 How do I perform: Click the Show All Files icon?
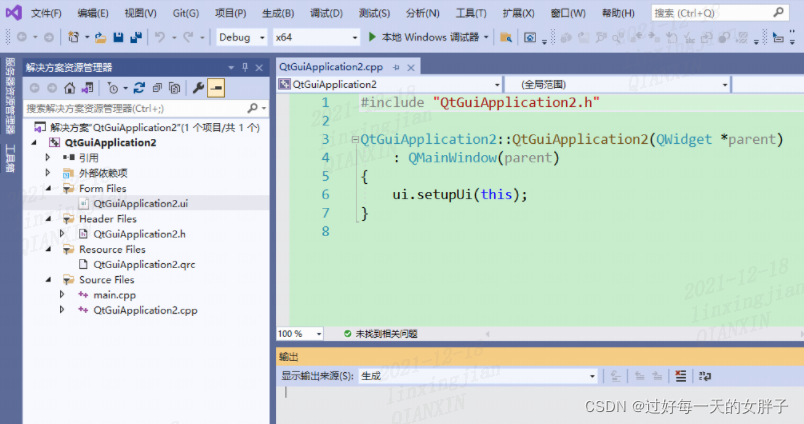coord(174,88)
